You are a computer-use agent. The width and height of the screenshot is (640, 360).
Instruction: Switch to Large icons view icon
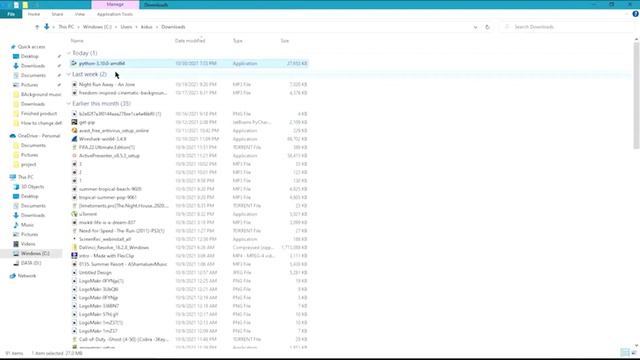tap(633, 353)
